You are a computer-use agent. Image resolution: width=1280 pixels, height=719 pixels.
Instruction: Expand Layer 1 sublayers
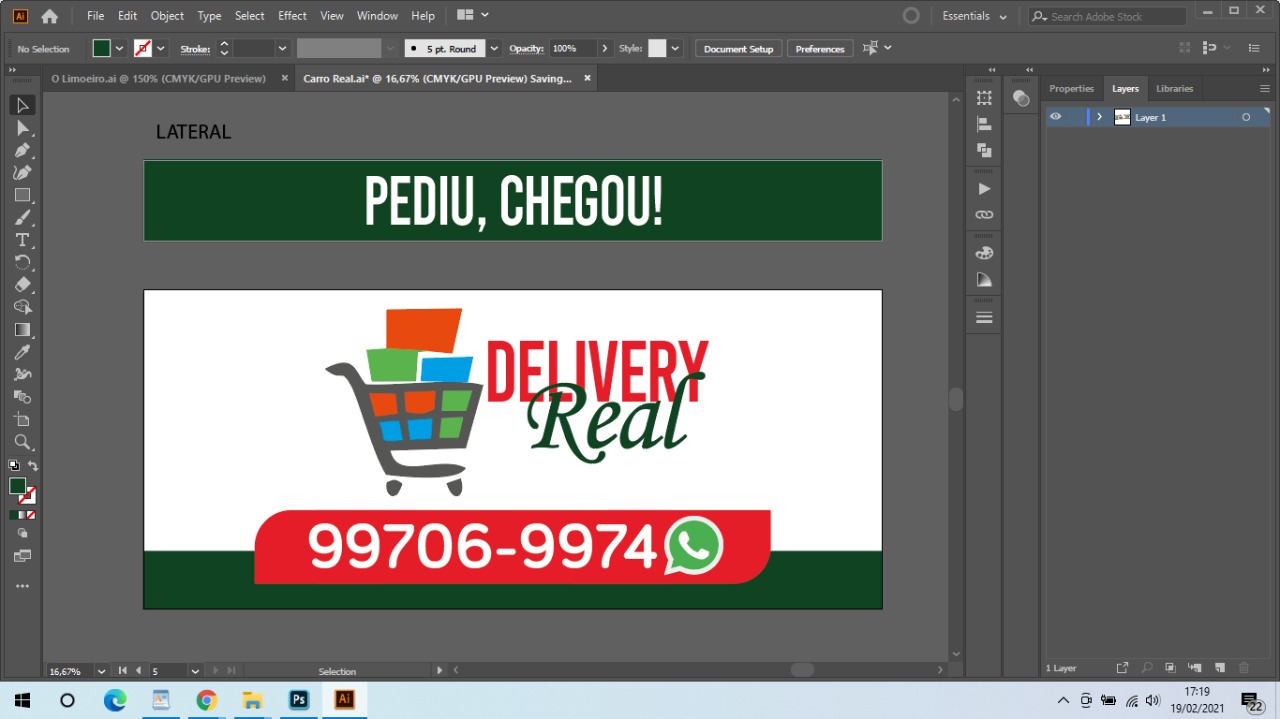coord(1099,117)
